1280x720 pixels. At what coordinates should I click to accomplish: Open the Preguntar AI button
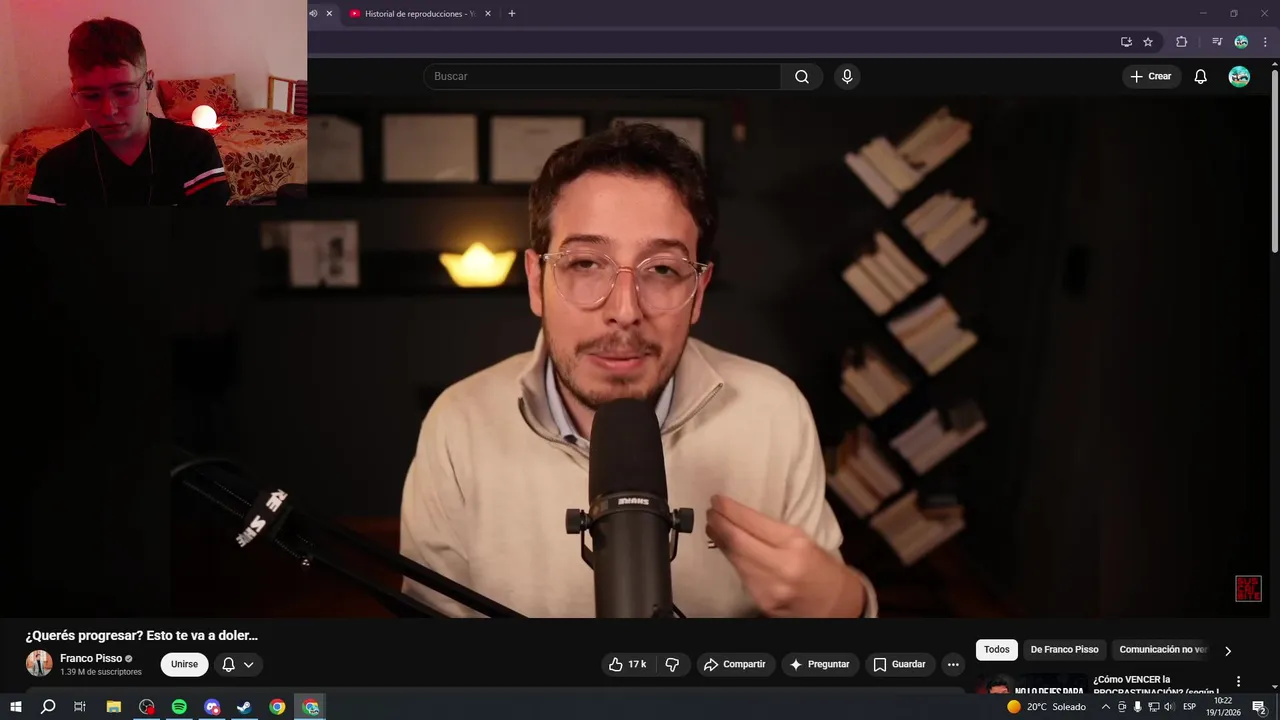(x=820, y=664)
